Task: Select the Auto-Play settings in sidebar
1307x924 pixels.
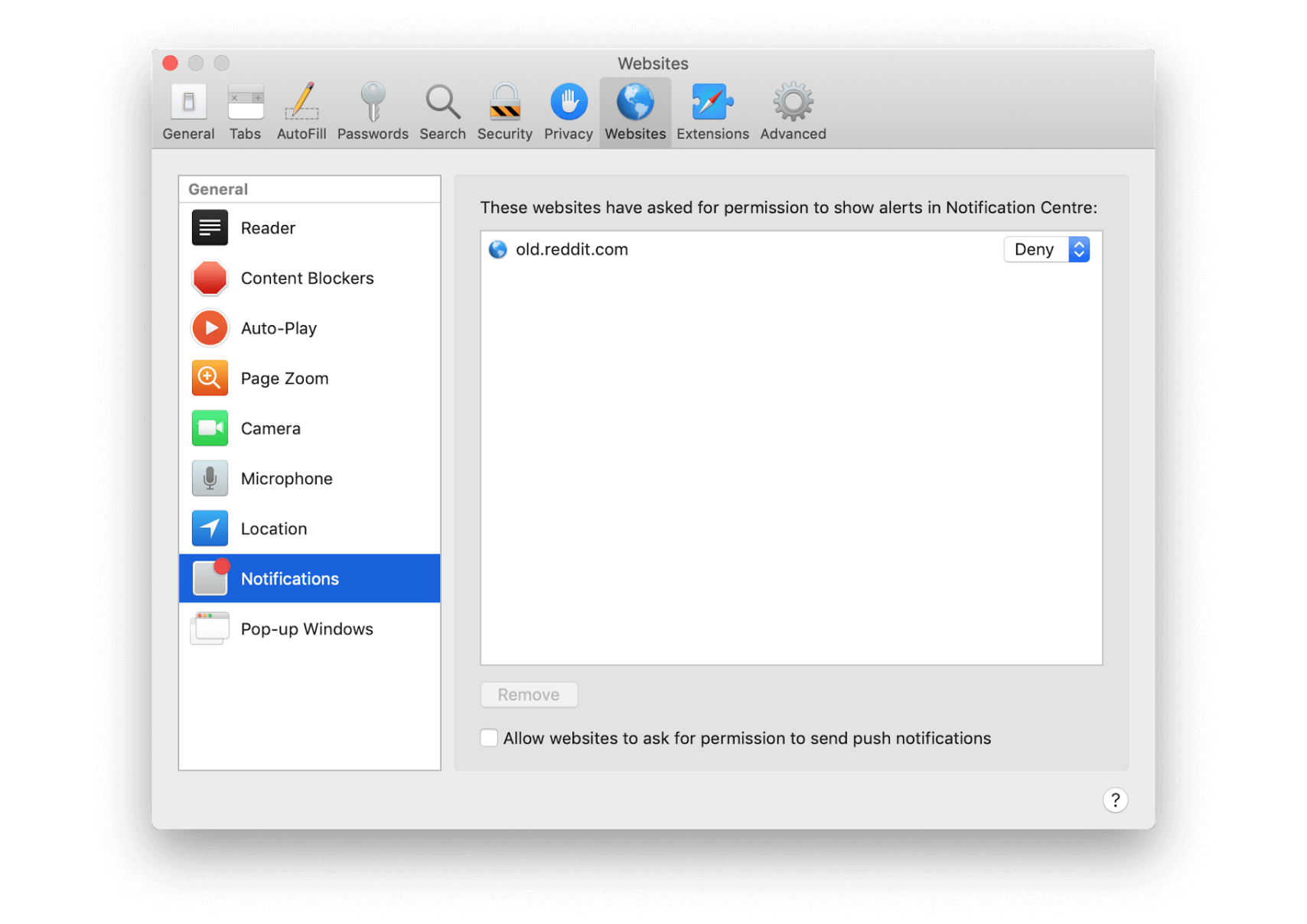Action: 279,327
